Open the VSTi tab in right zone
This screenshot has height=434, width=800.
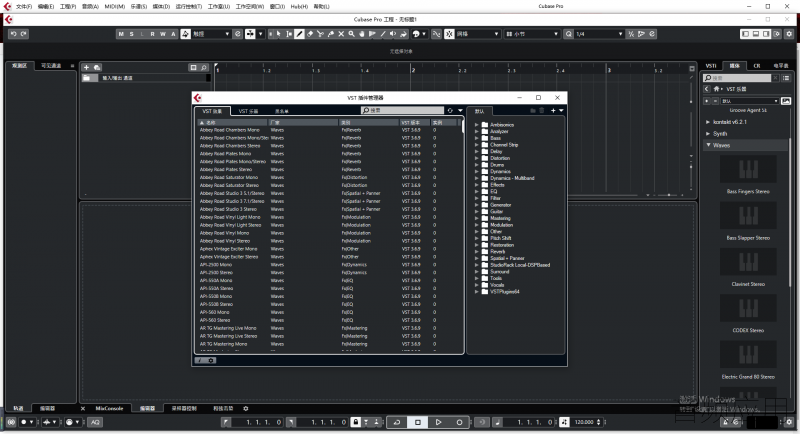[x=711, y=66]
